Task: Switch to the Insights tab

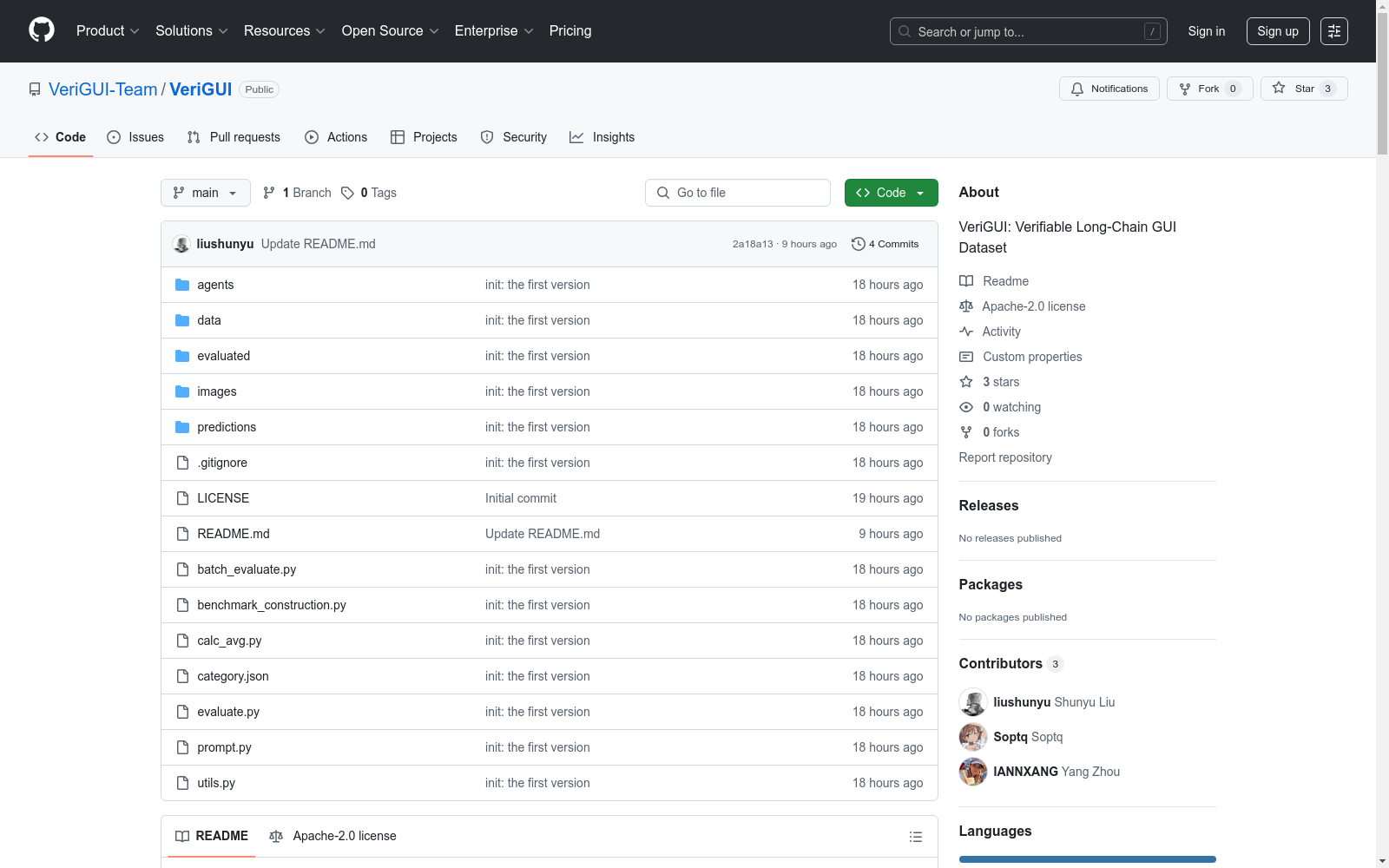Action: 602,137
